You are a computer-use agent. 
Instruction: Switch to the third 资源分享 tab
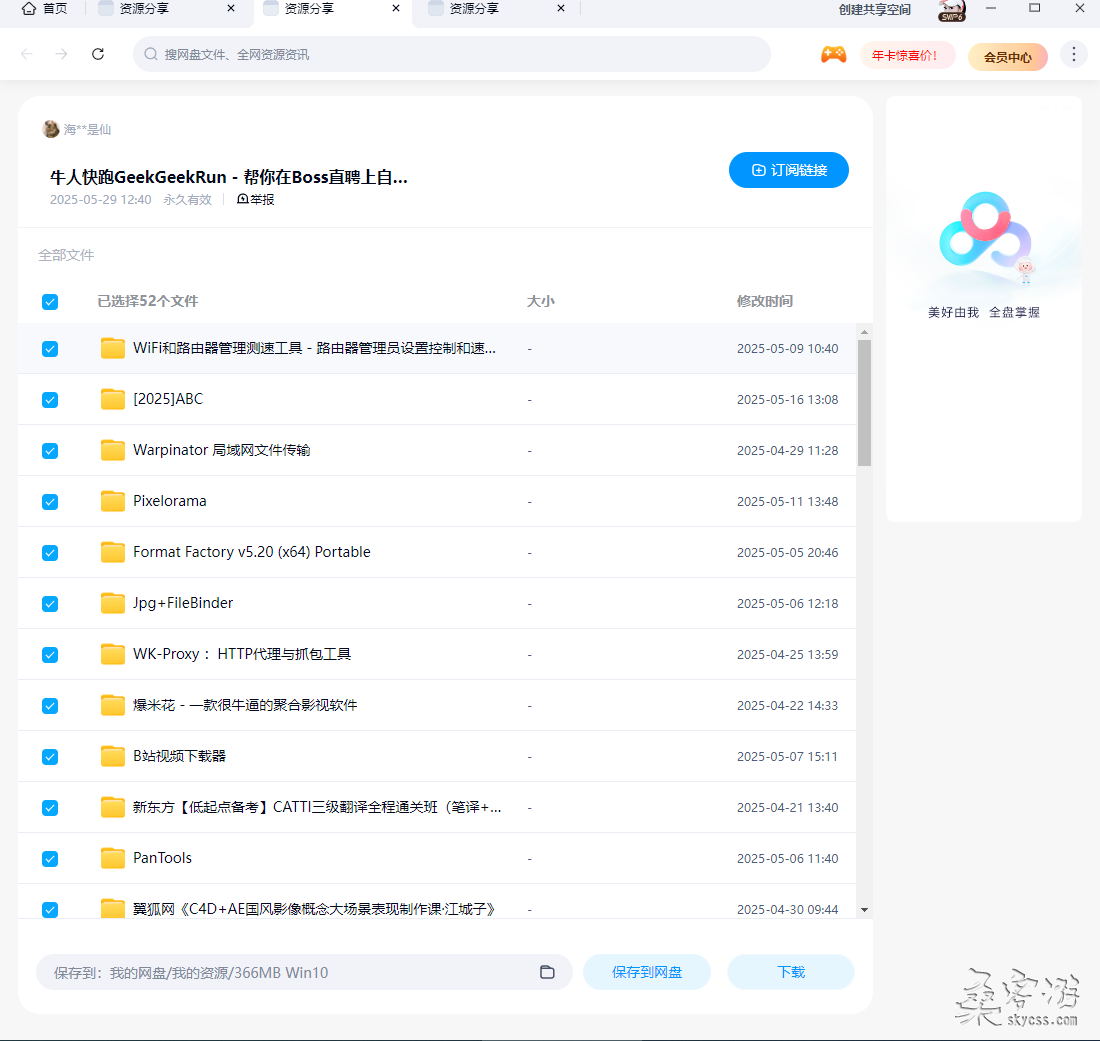pos(490,9)
